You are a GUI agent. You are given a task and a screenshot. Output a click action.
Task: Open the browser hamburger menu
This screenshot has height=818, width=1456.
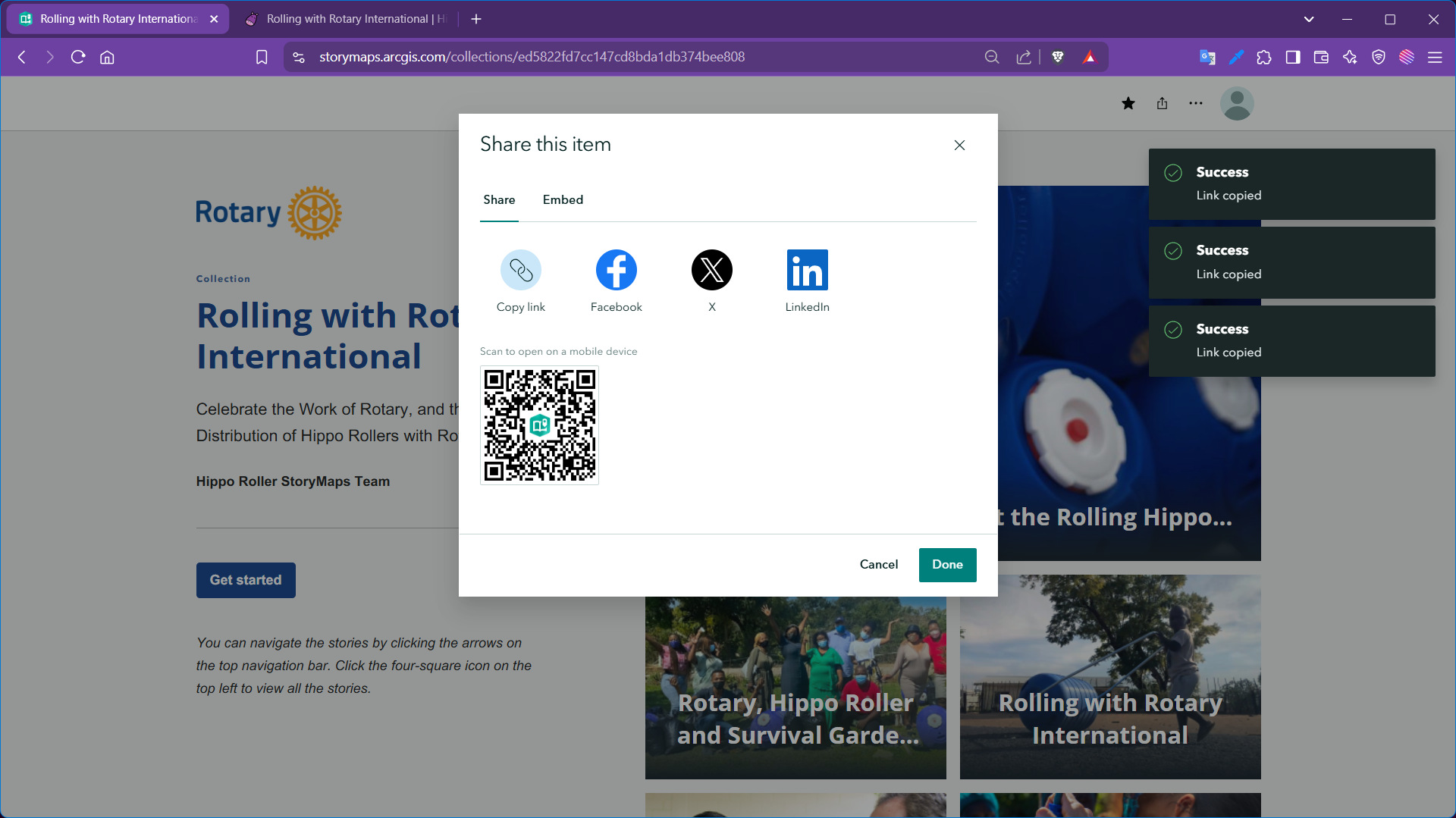tap(1435, 57)
